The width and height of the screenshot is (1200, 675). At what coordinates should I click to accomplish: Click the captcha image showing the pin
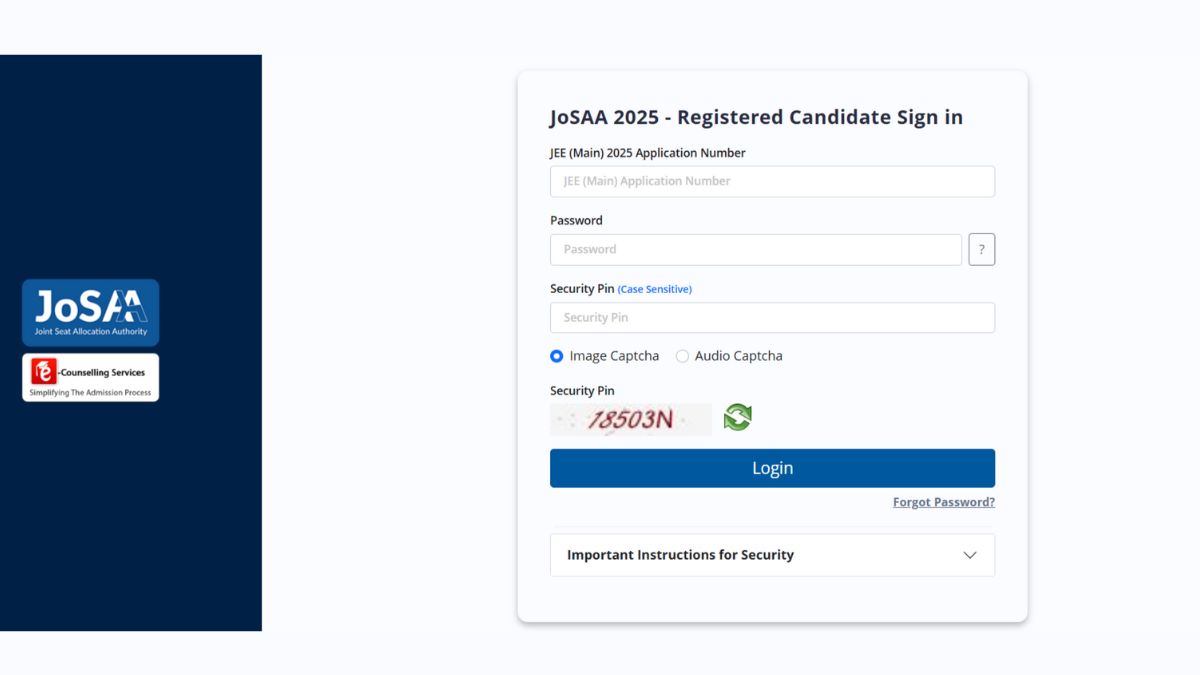coord(630,419)
